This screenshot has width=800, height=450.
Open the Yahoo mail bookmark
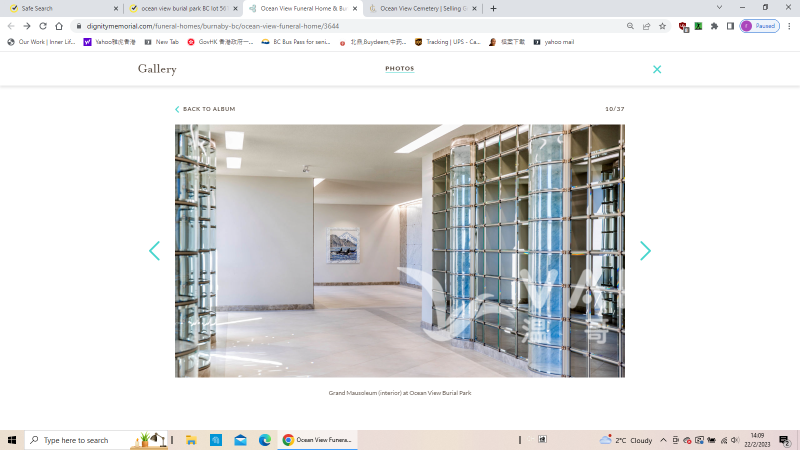point(554,42)
